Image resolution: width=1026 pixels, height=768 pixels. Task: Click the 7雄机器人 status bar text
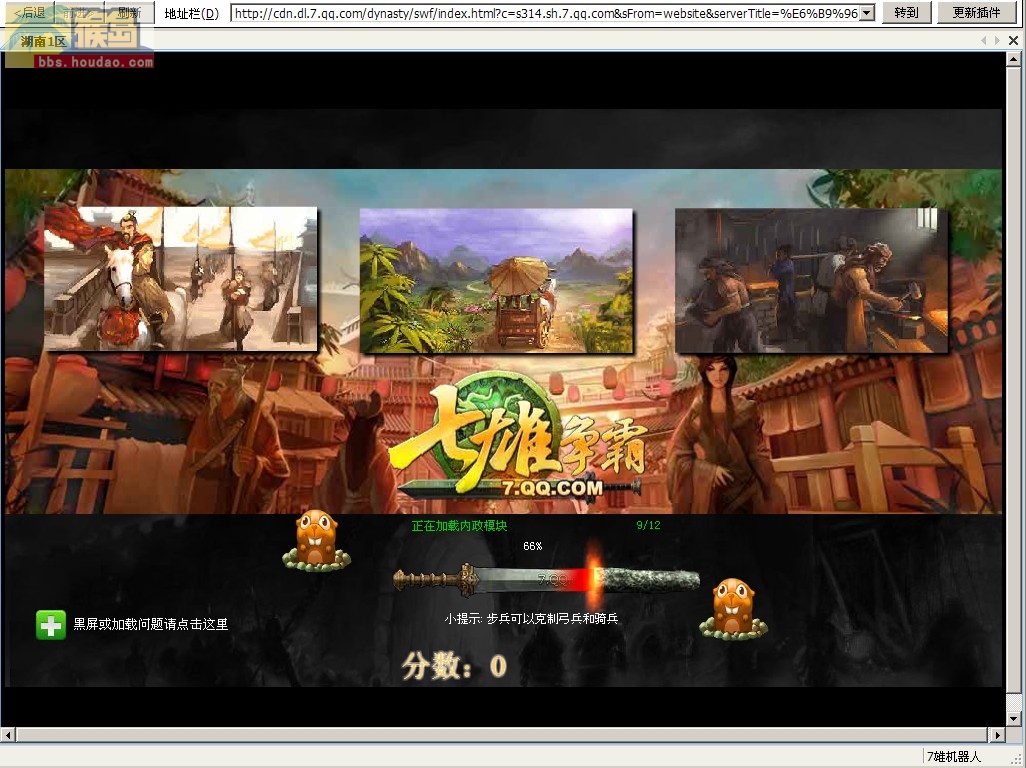coord(954,757)
